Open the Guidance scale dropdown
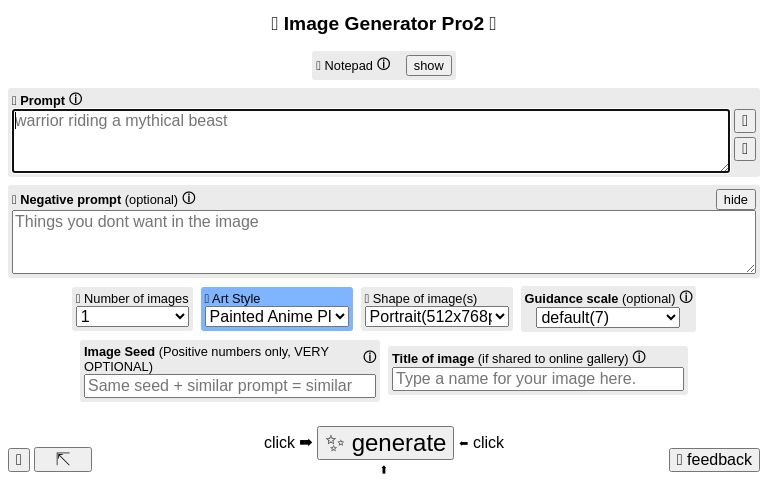The image size is (768, 480). pyautogui.click(x=608, y=318)
